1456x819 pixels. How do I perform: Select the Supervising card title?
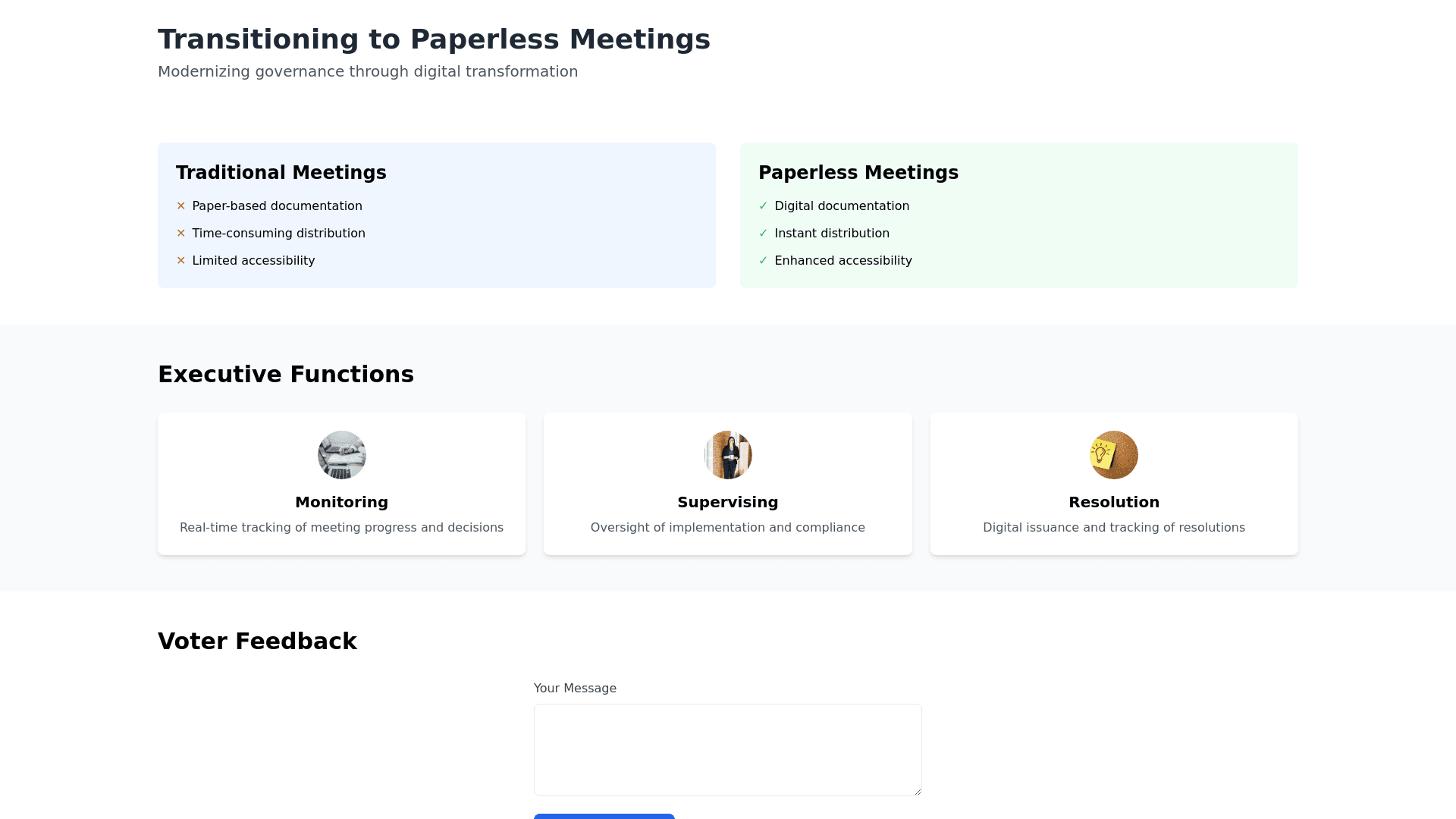pyautogui.click(x=727, y=502)
